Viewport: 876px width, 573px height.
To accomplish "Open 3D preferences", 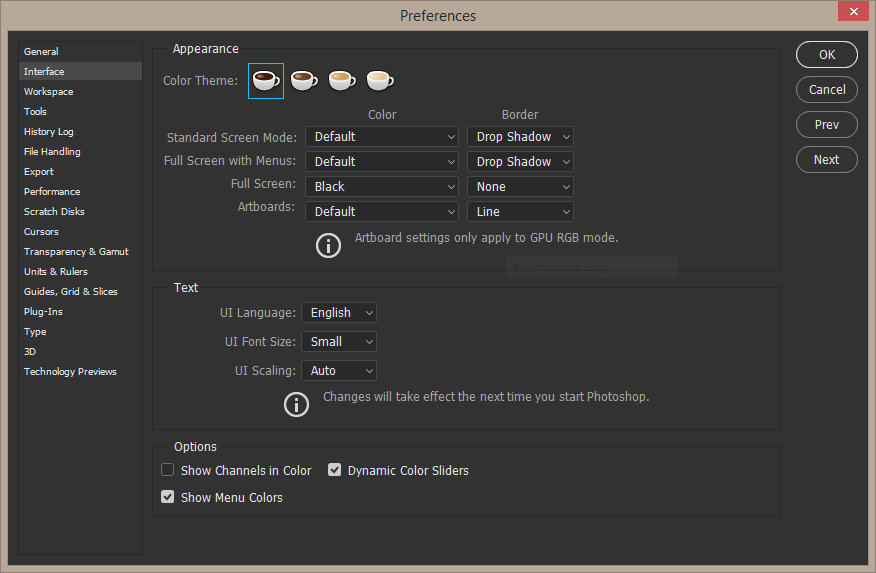I will [x=80, y=352].
